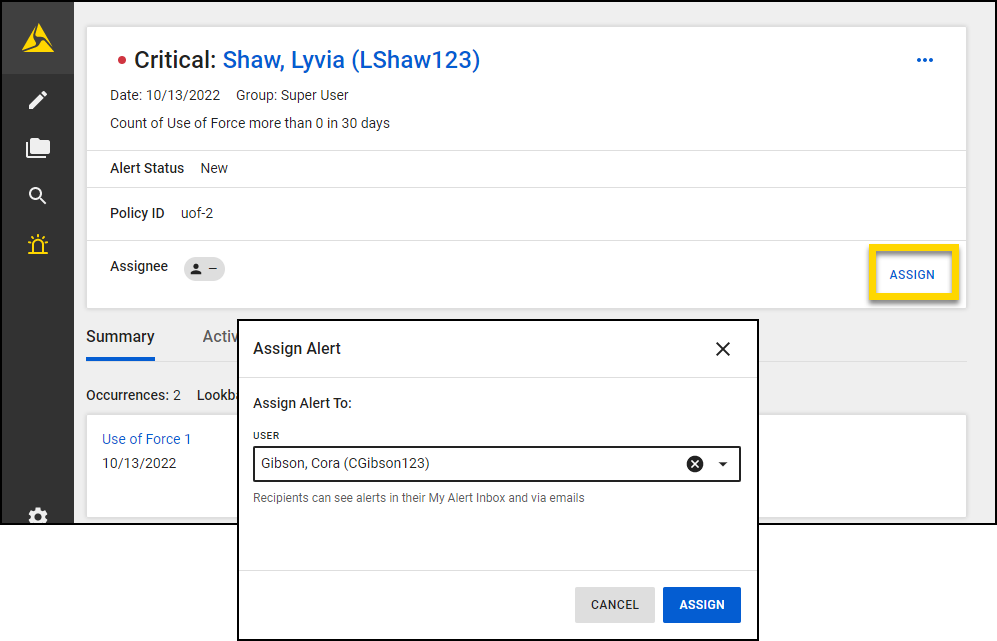The height and width of the screenshot is (641, 997).
Task: Switch to the partially hidden Activity tab
Action: pyautogui.click(x=219, y=337)
